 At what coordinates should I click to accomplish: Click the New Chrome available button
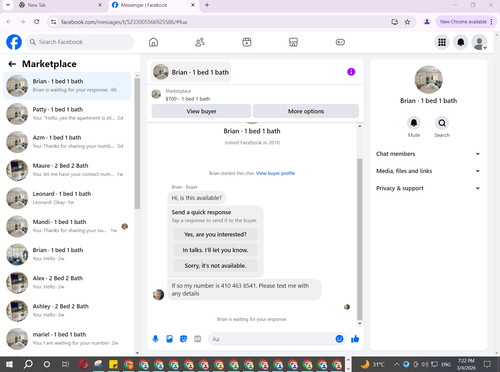(466, 22)
